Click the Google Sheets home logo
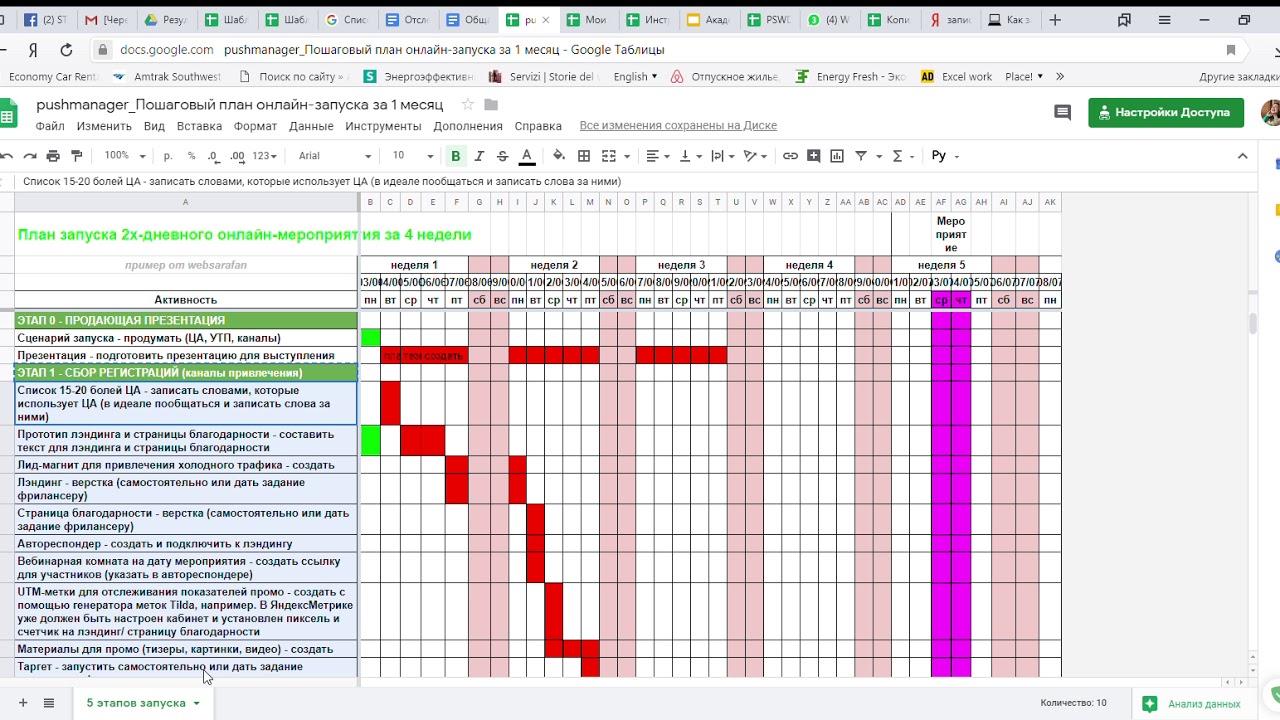1280x720 pixels. (x=8, y=113)
